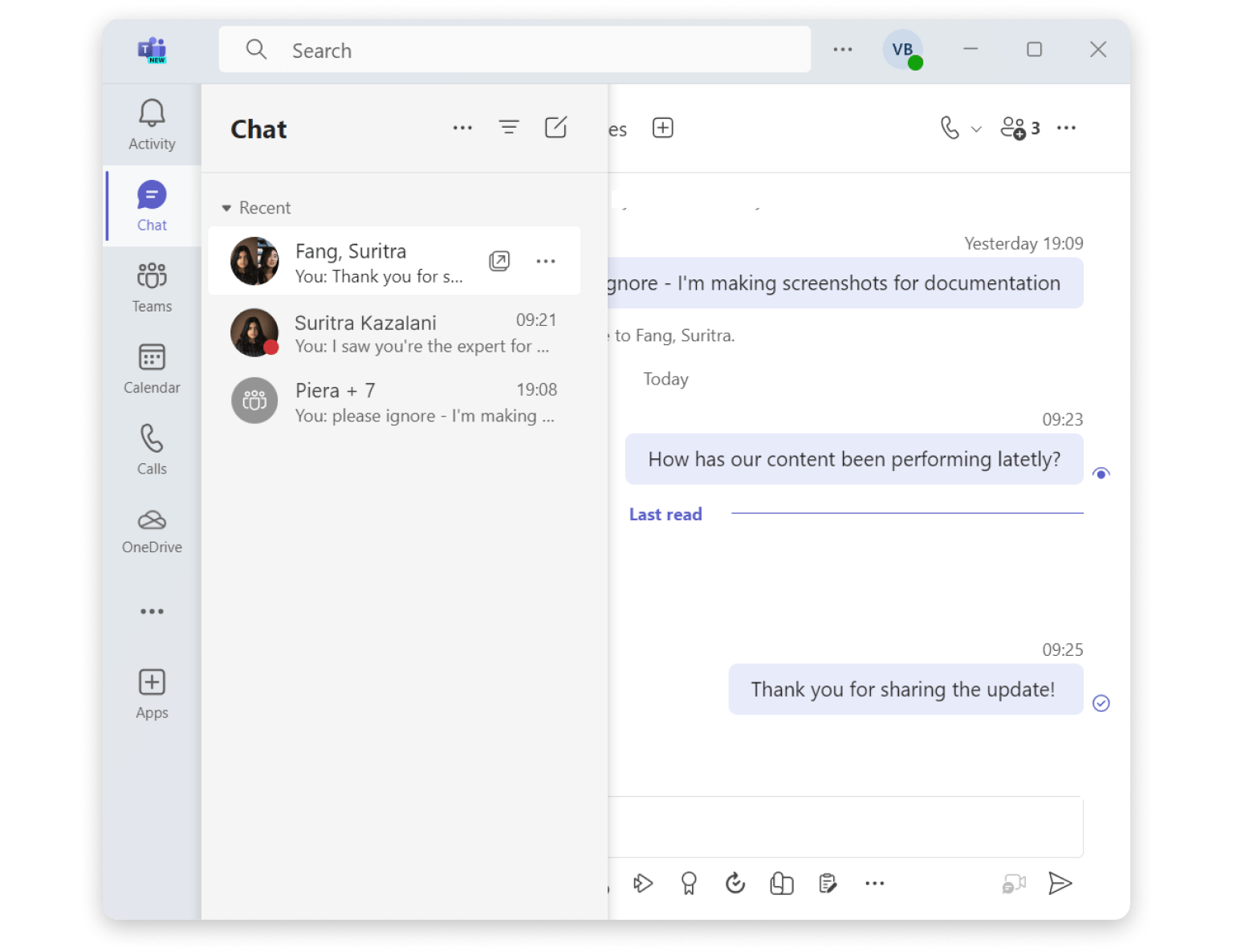Click the Search field at top
1233x952 pixels.
514,51
